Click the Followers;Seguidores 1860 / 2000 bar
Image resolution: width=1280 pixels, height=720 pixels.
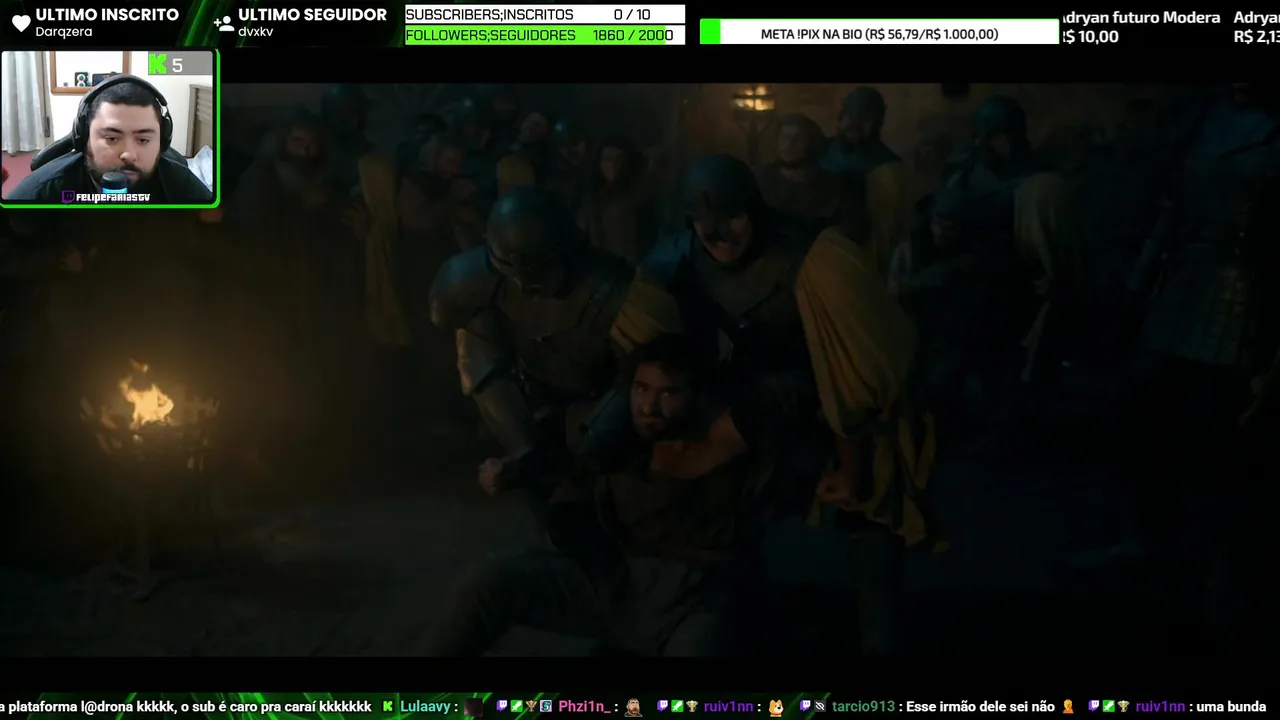click(545, 35)
